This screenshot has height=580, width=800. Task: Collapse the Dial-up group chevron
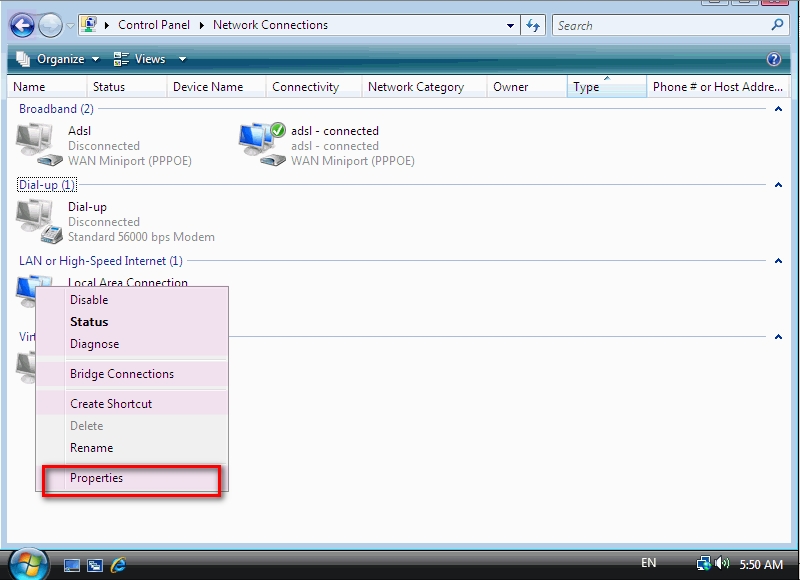pos(778,185)
